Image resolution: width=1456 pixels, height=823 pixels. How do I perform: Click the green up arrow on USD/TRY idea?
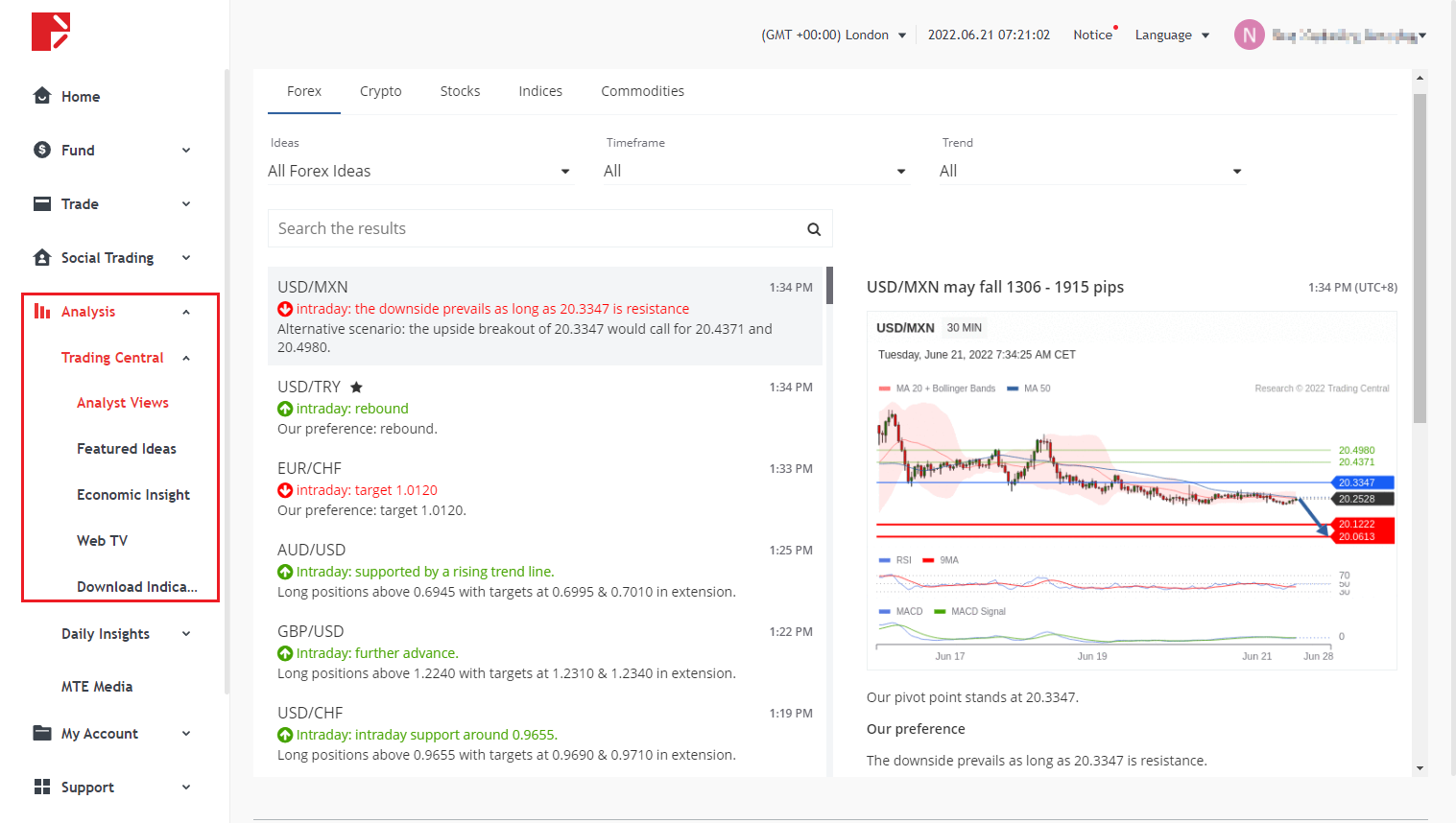point(285,409)
